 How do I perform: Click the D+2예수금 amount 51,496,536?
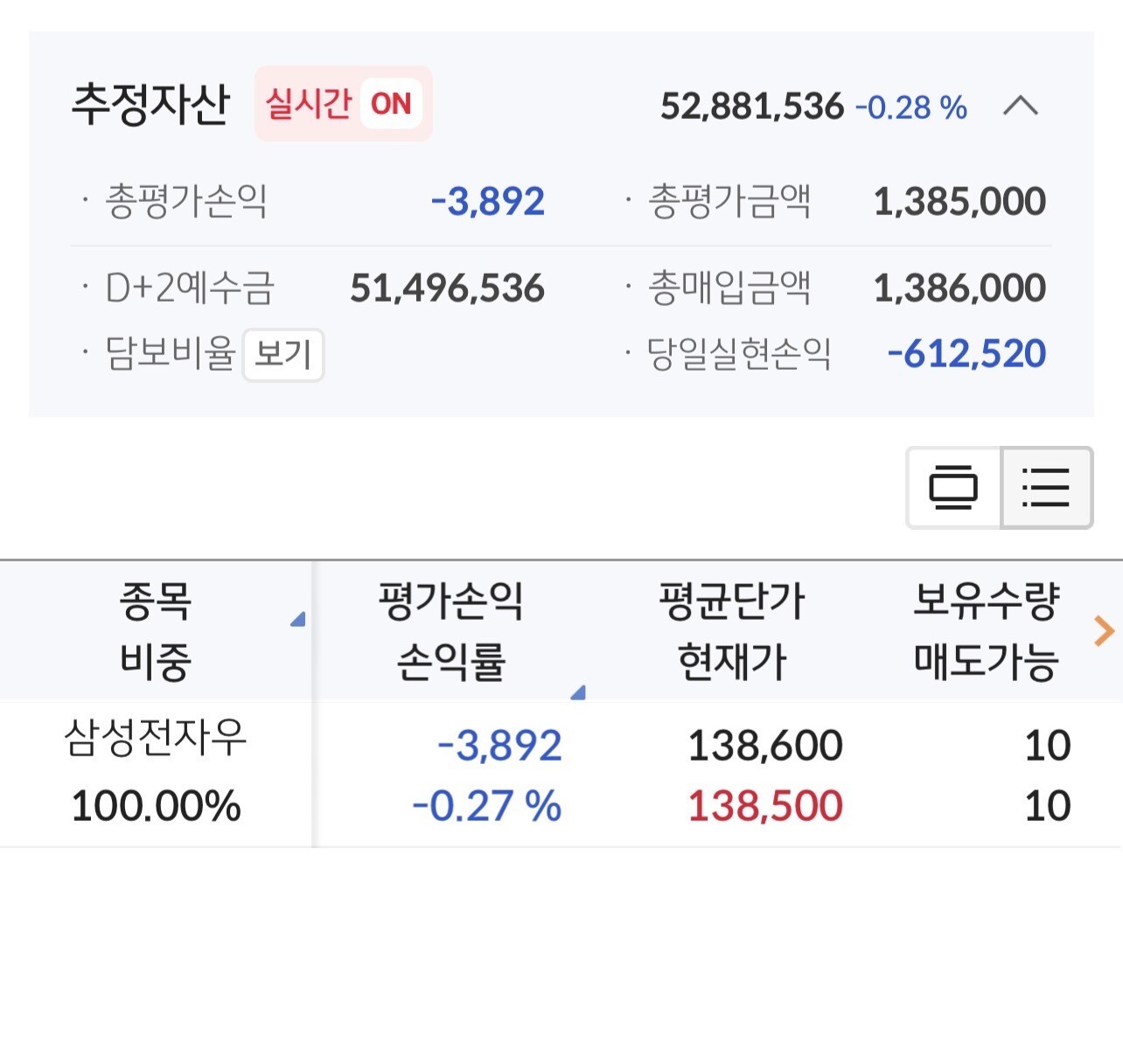(x=447, y=289)
